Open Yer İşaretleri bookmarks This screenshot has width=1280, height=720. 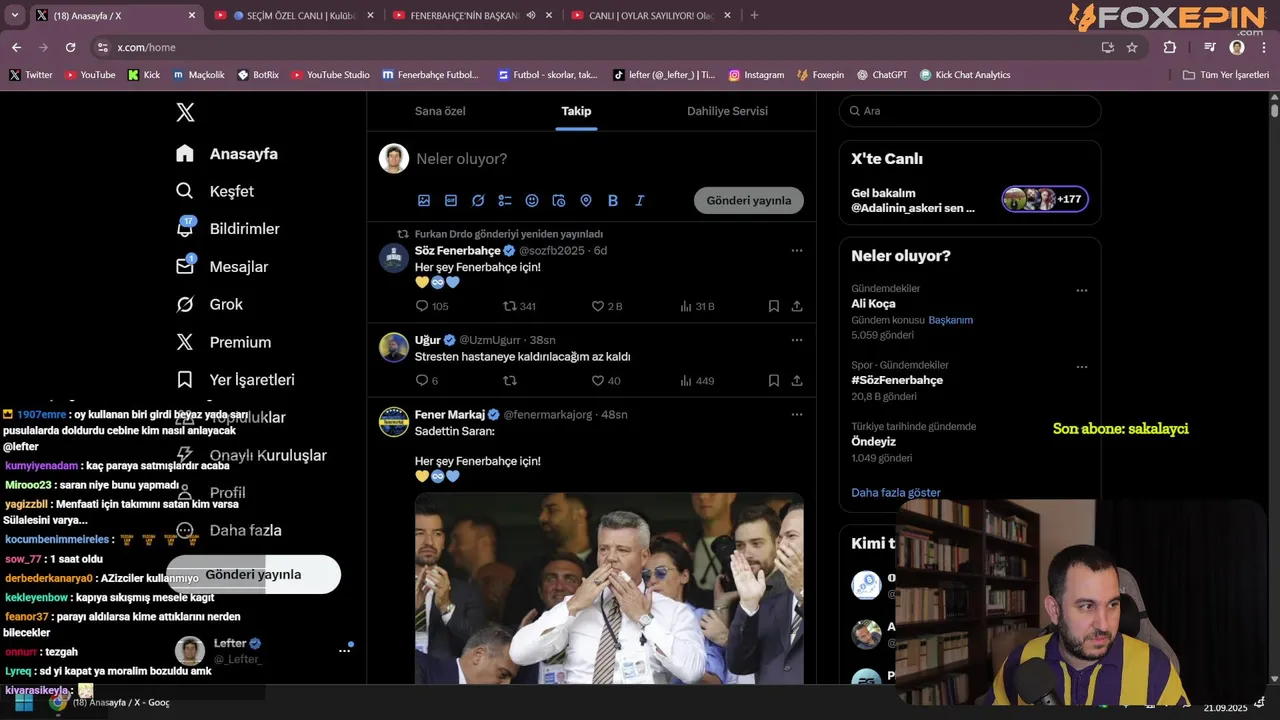coord(235,380)
